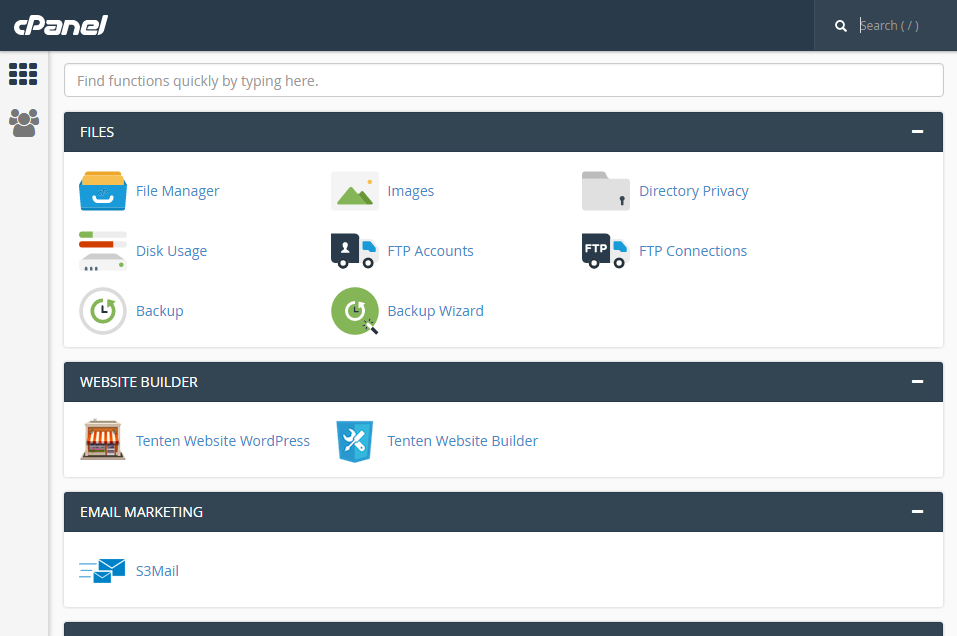The image size is (957, 636).
Task: Open the File Manager icon
Action: (103, 191)
